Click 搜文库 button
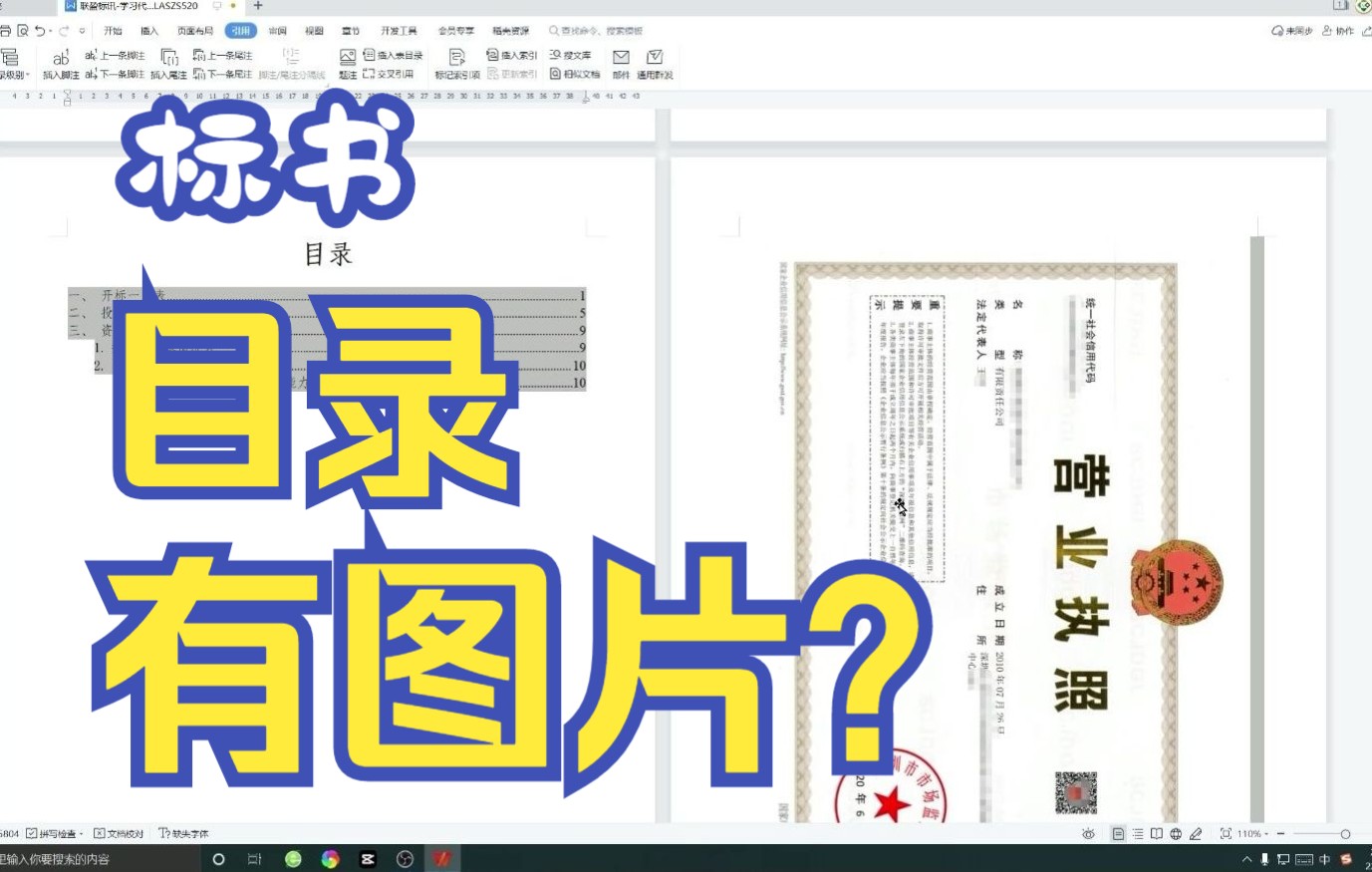The height and width of the screenshot is (872, 1372). coord(571,56)
